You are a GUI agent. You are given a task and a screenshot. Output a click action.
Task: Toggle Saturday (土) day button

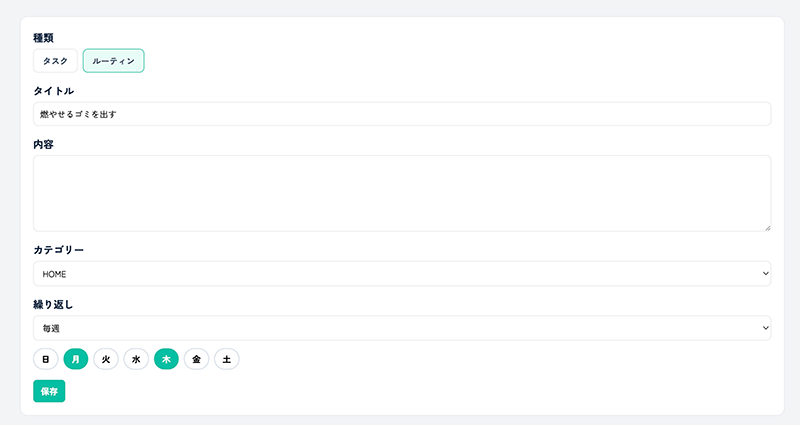[226, 359]
